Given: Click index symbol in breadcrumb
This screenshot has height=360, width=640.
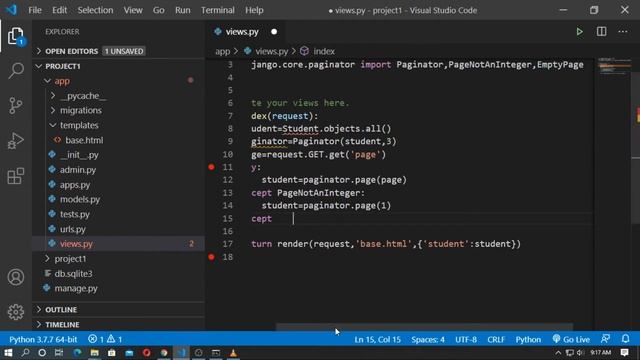Looking at the screenshot, I should tap(318, 51).
